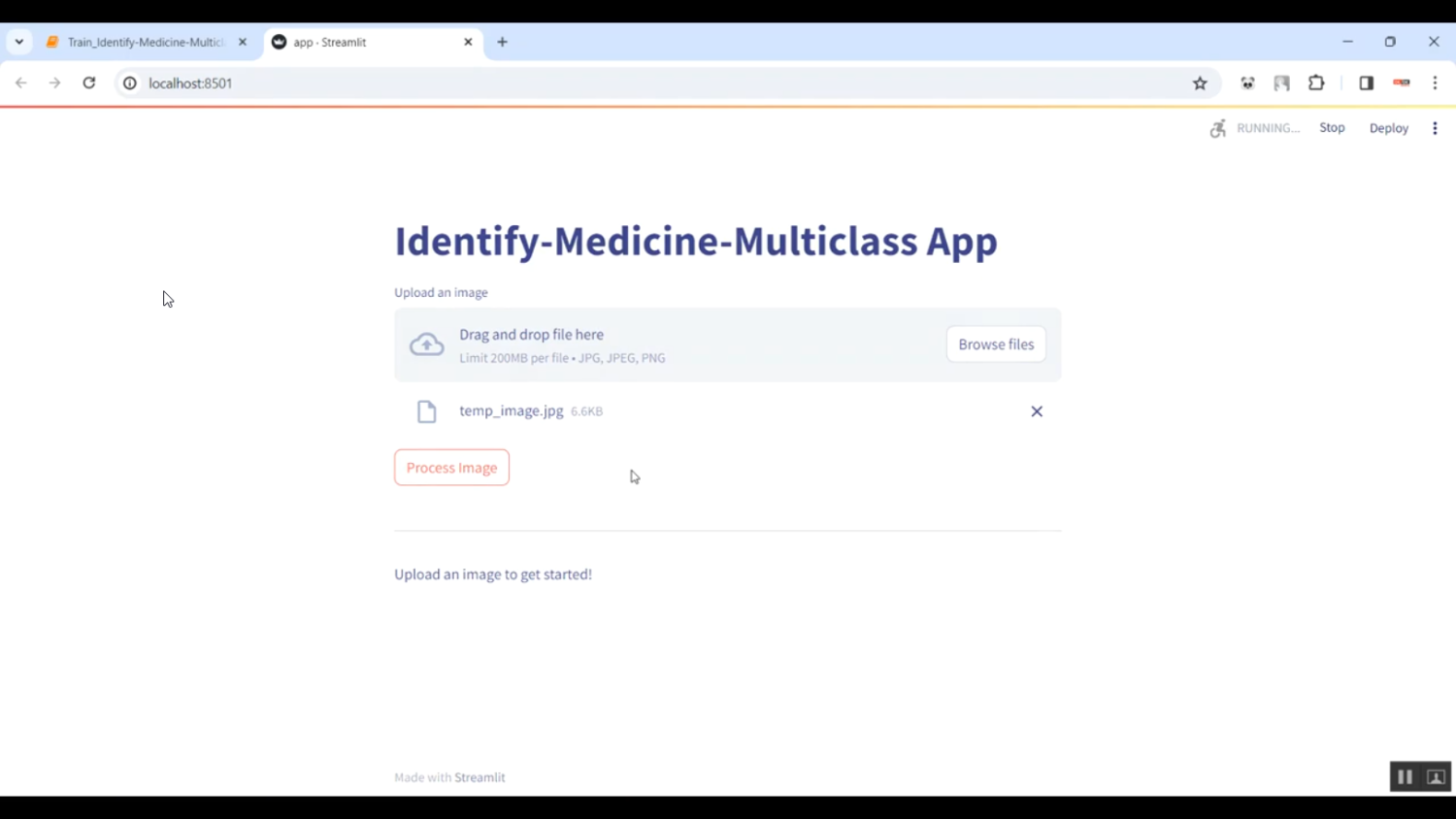
Task: Close the Train_Identify-Medicine tab
Action: point(243,43)
